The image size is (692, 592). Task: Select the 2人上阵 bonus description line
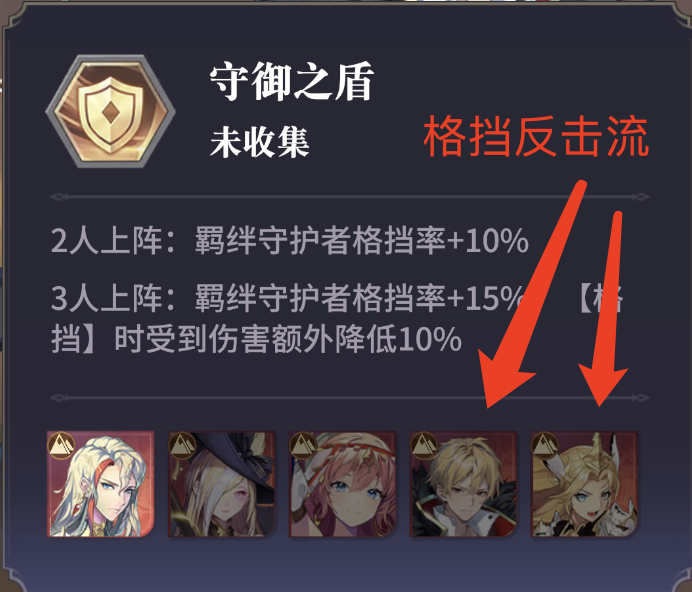tap(290, 241)
